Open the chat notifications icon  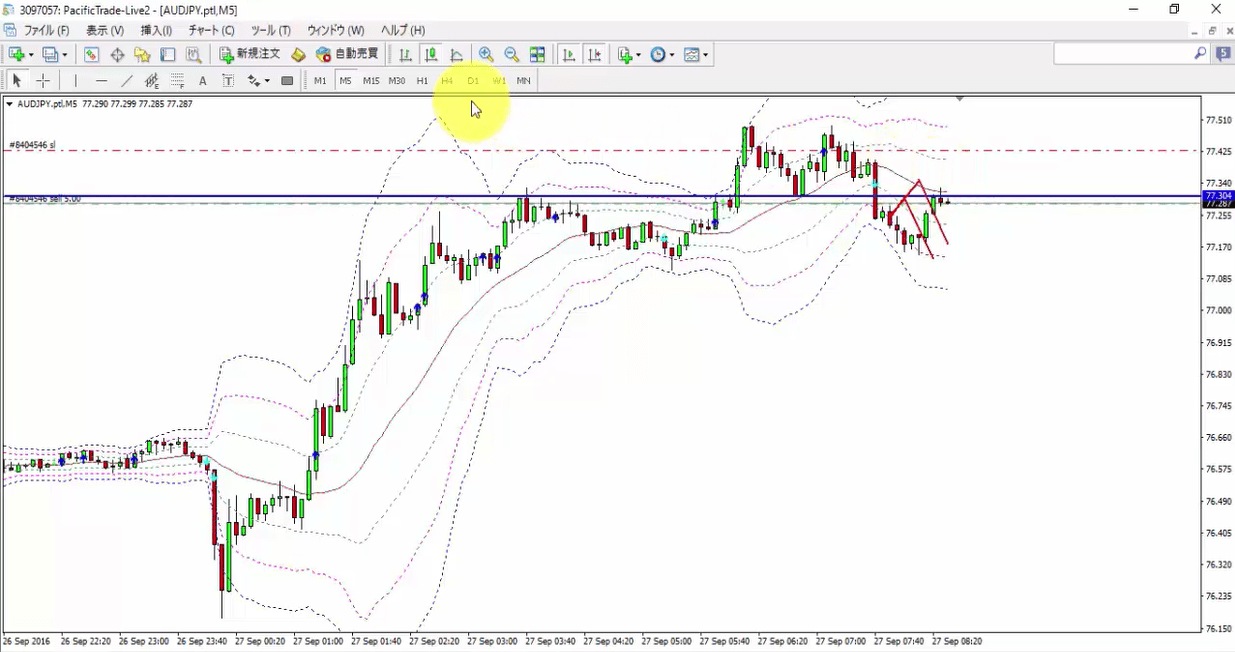pos(1223,54)
